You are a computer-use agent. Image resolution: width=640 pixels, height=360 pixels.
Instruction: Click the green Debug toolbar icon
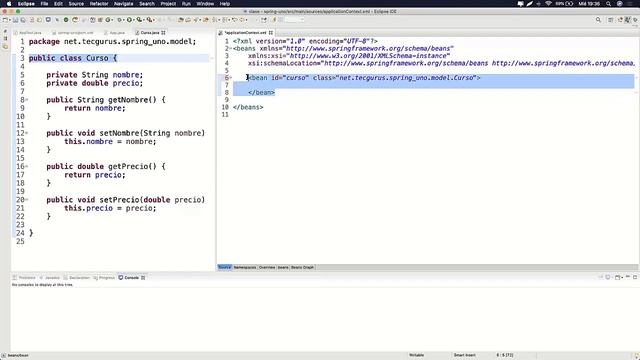pyautogui.click(x=119, y=20)
